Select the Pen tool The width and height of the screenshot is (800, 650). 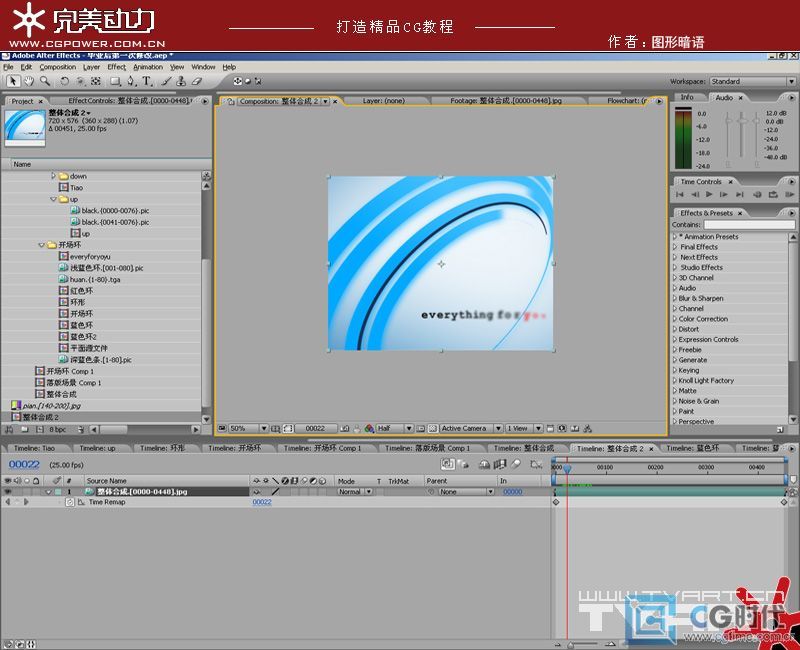[131, 81]
